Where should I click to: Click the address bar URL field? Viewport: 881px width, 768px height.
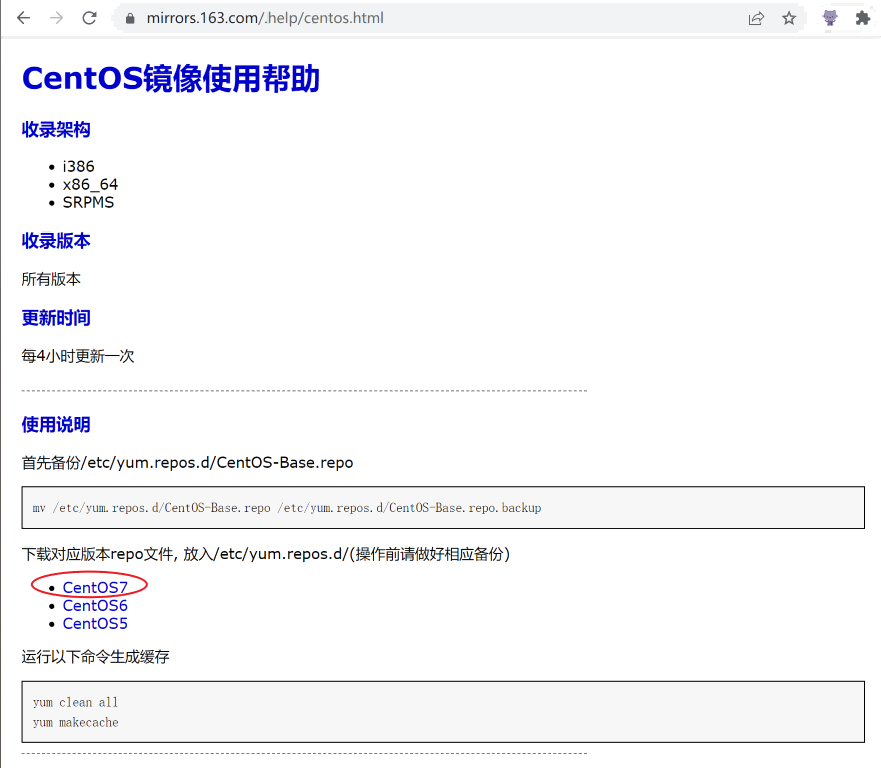point(400,18)
